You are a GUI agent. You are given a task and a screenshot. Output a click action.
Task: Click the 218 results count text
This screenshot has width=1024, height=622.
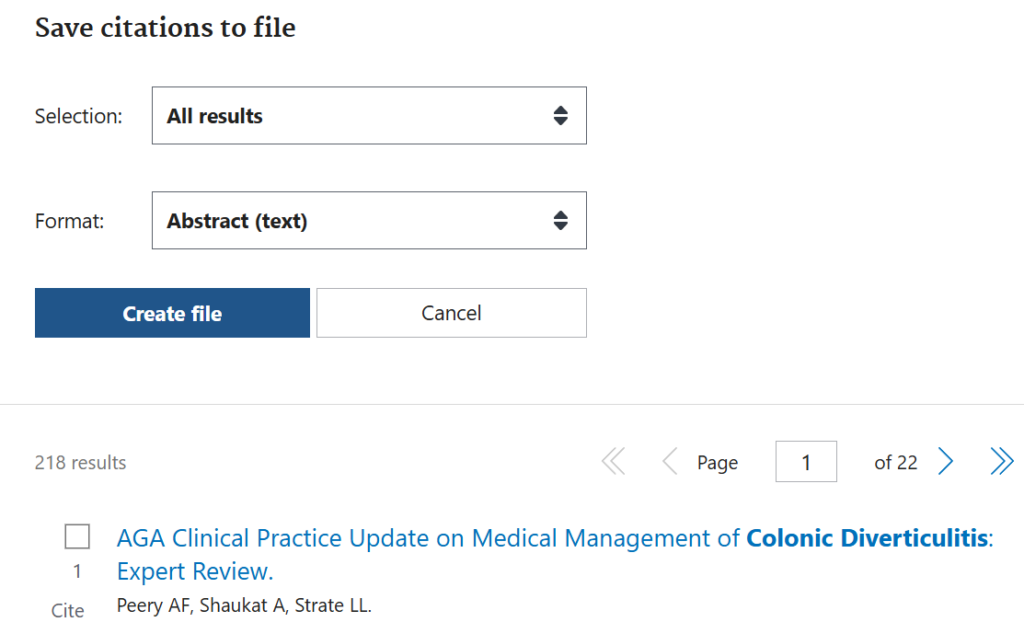click(x=81, y=463)
